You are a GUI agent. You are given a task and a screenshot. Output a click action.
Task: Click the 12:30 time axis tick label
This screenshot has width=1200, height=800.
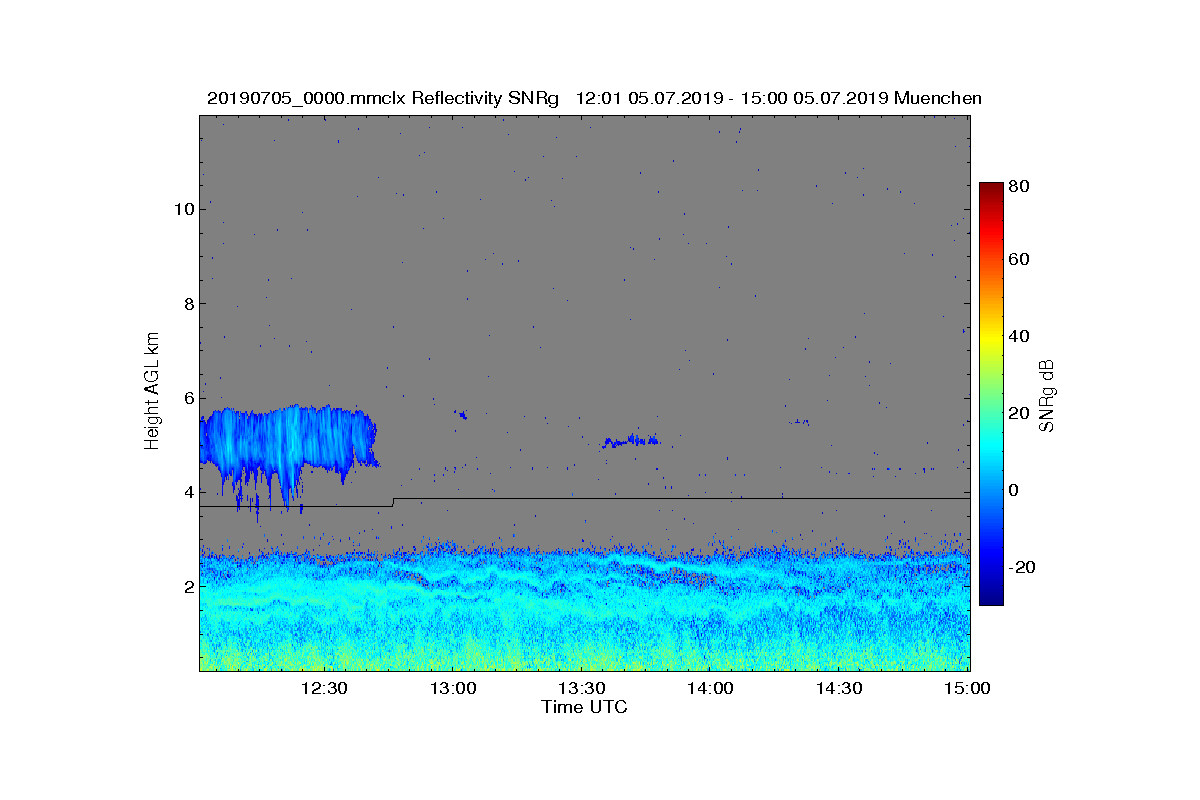click(x=324, y=688)
